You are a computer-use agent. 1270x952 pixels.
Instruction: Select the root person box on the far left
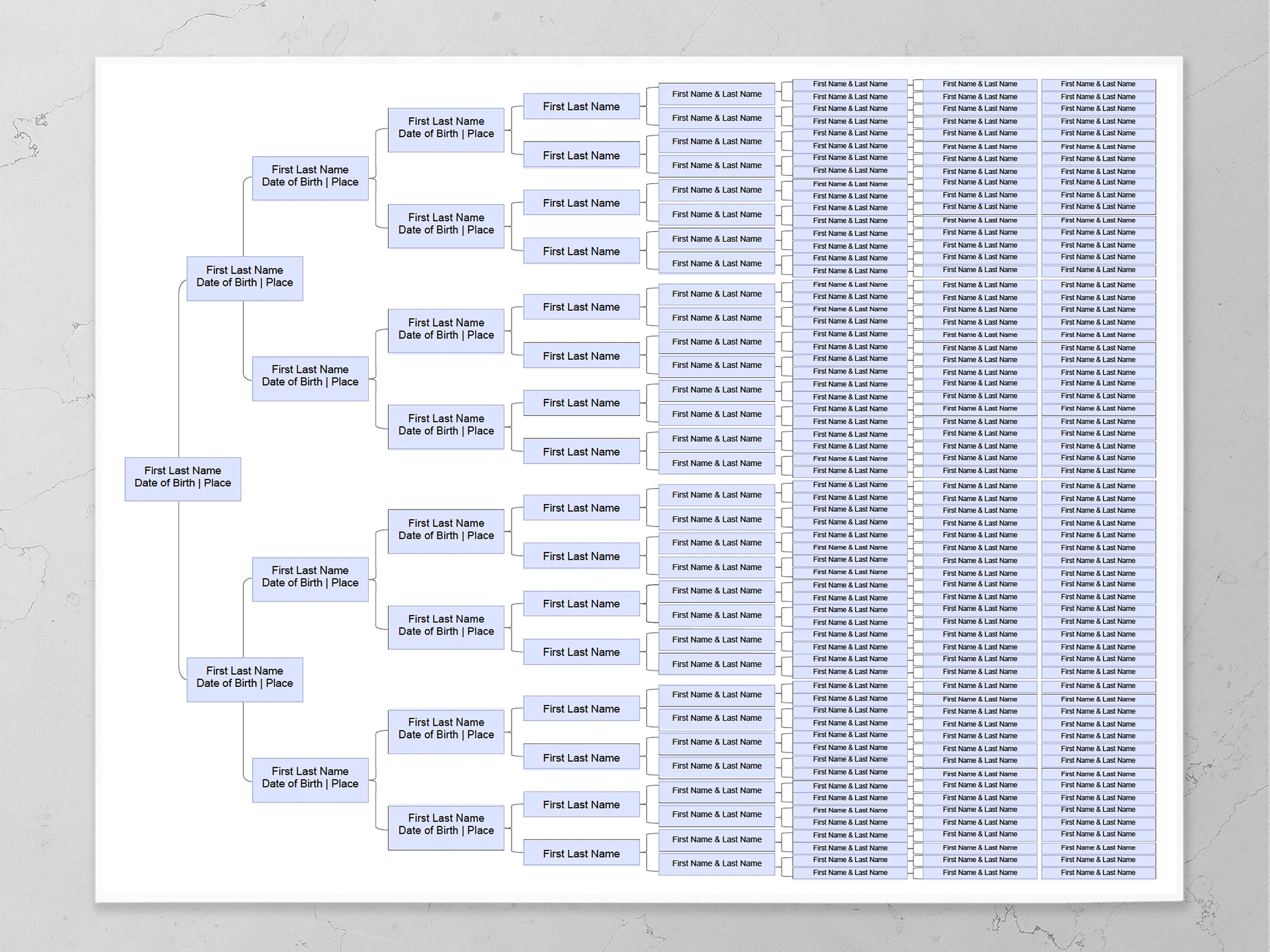point(182,479)
